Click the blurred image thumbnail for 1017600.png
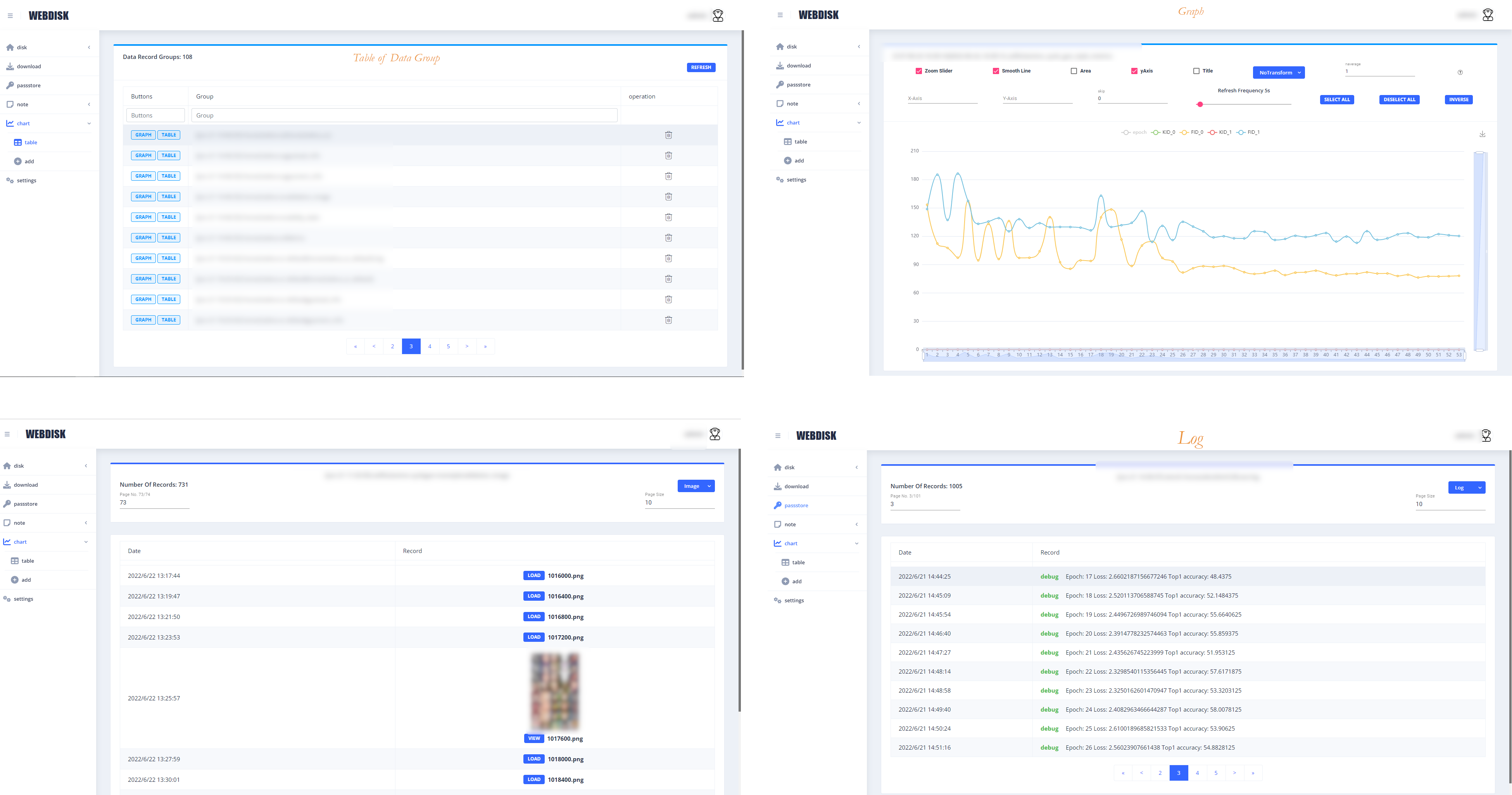 coord(555,692)
